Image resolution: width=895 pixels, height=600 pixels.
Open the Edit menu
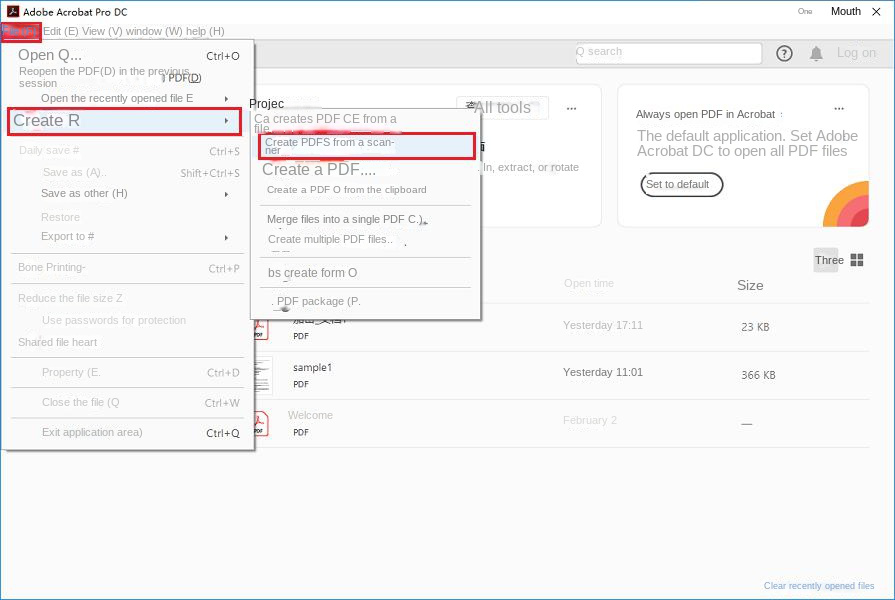(59, 31)
